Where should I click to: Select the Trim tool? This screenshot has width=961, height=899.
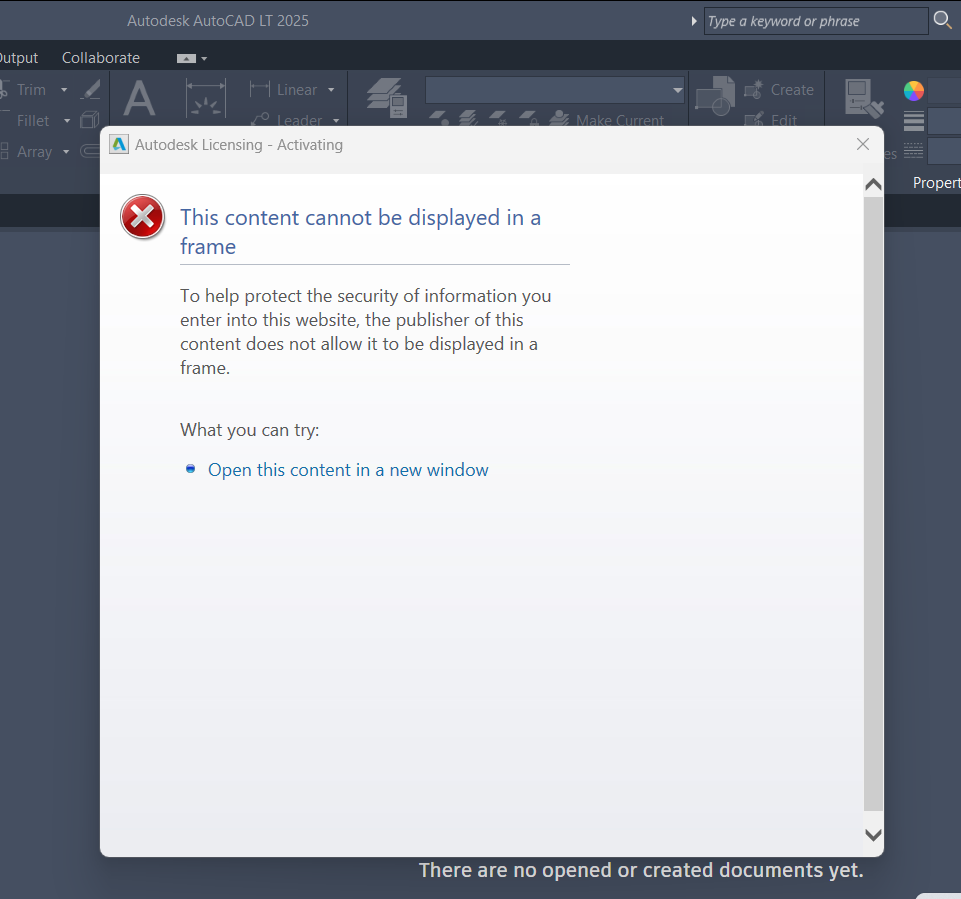click(31, 89)
